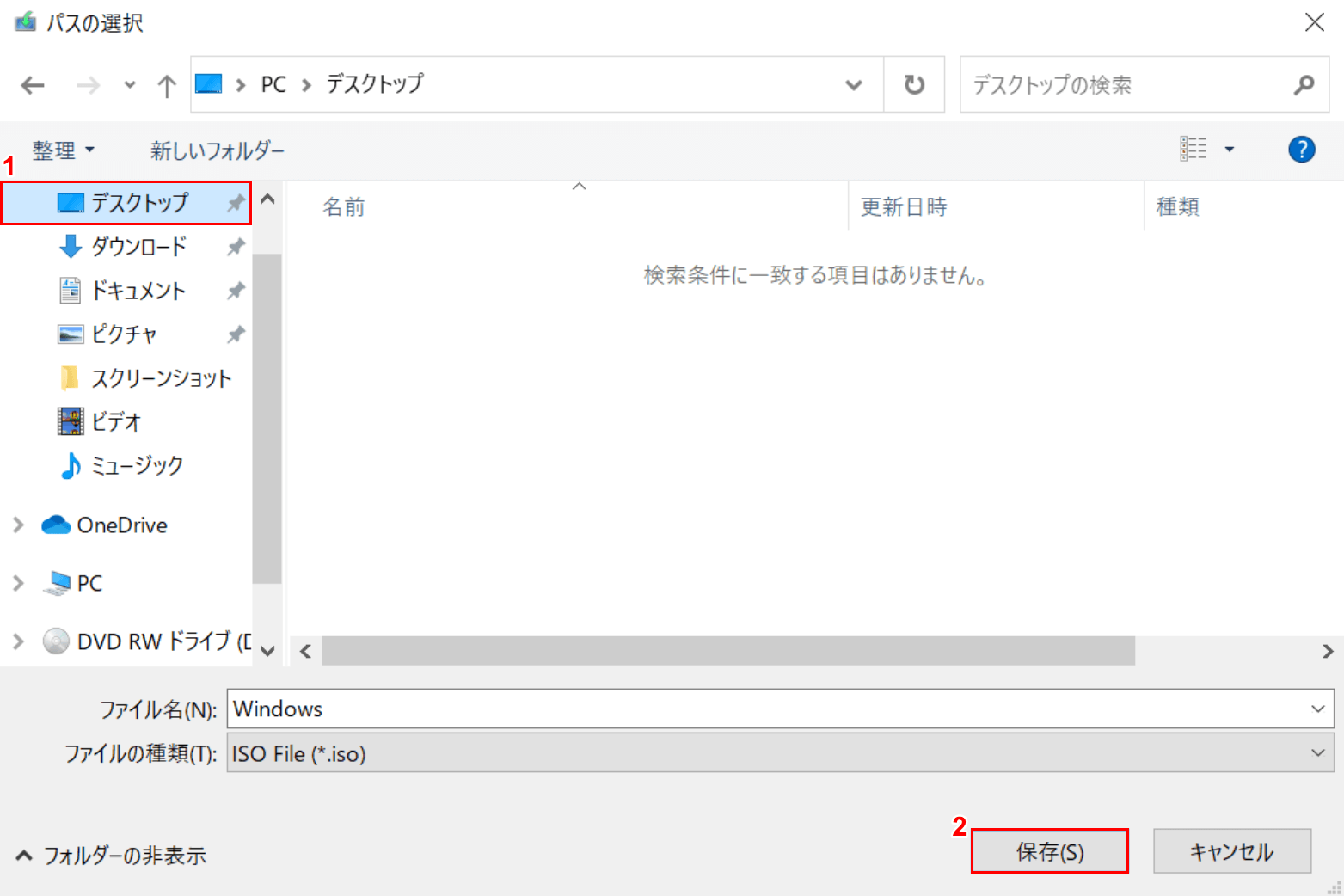1344x896 pixels.
Task: Click the file name input field
Action: coord(765,709)
